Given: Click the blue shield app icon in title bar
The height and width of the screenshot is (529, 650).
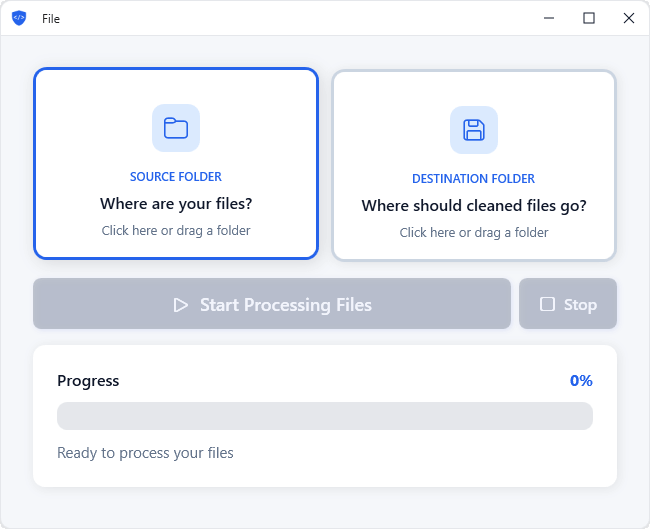Looking at the screenshot, I should point(19,18).
